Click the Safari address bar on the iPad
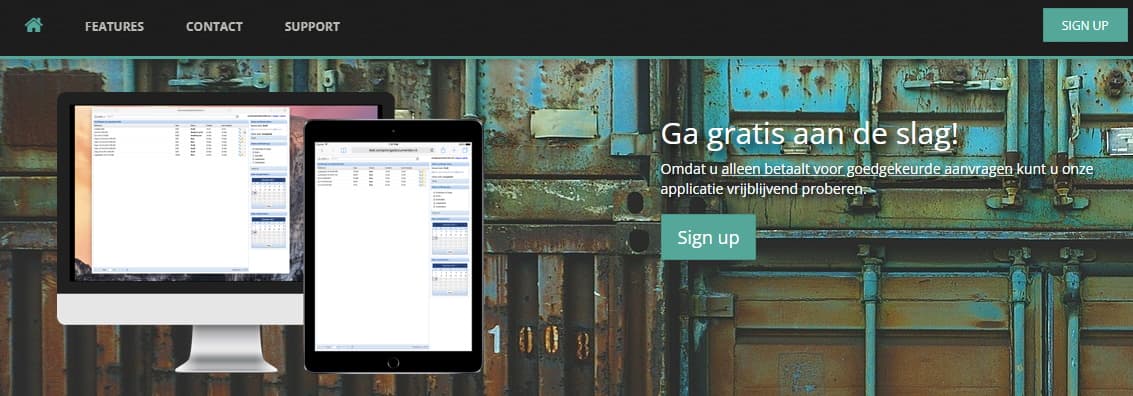This screenshot has height=396, width=1133. coord(392,150)
